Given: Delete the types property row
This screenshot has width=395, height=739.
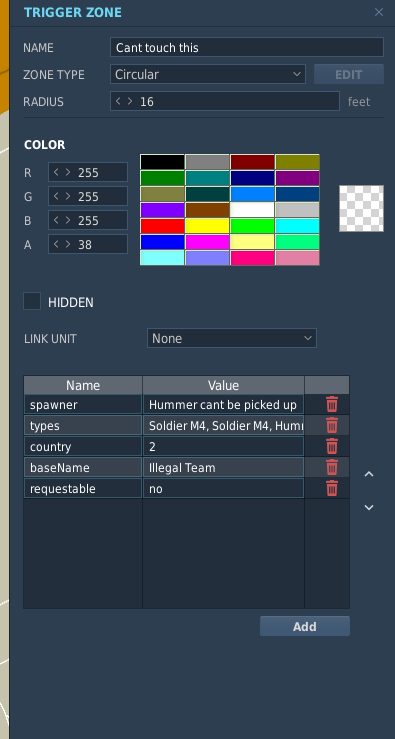Looking at the screenshot, I should [x=332, y=425].
